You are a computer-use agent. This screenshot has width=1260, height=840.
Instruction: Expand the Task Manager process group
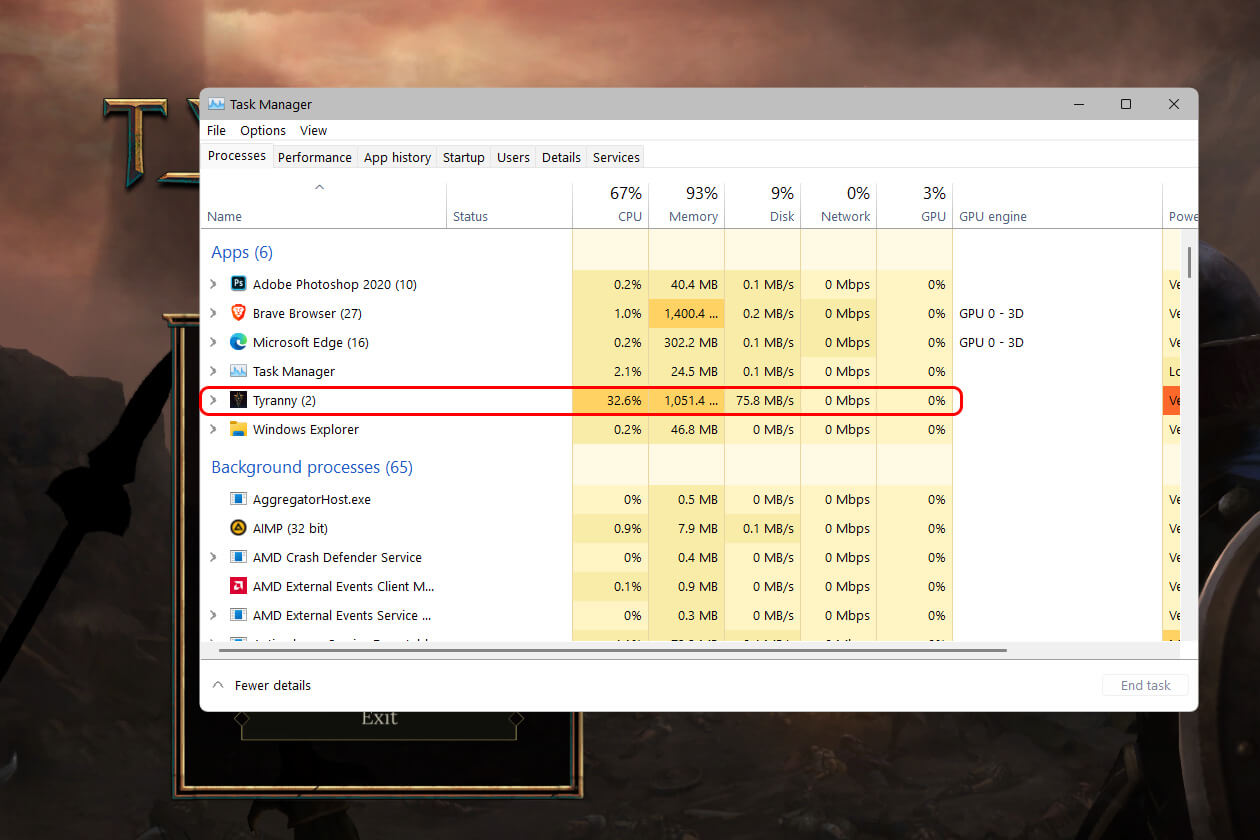pos(213,371)
